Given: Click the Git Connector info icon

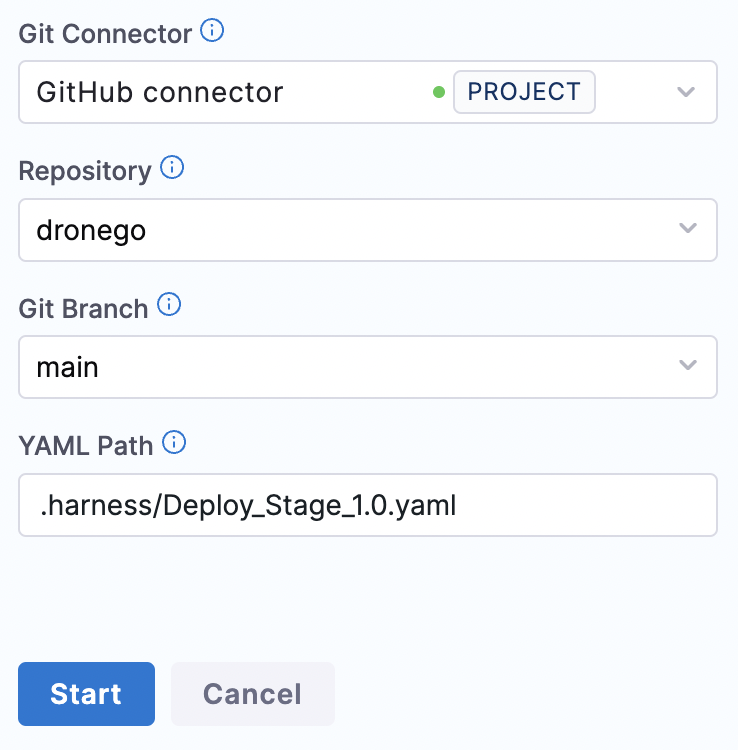Looking at the screenshot, I should [212, 31].
